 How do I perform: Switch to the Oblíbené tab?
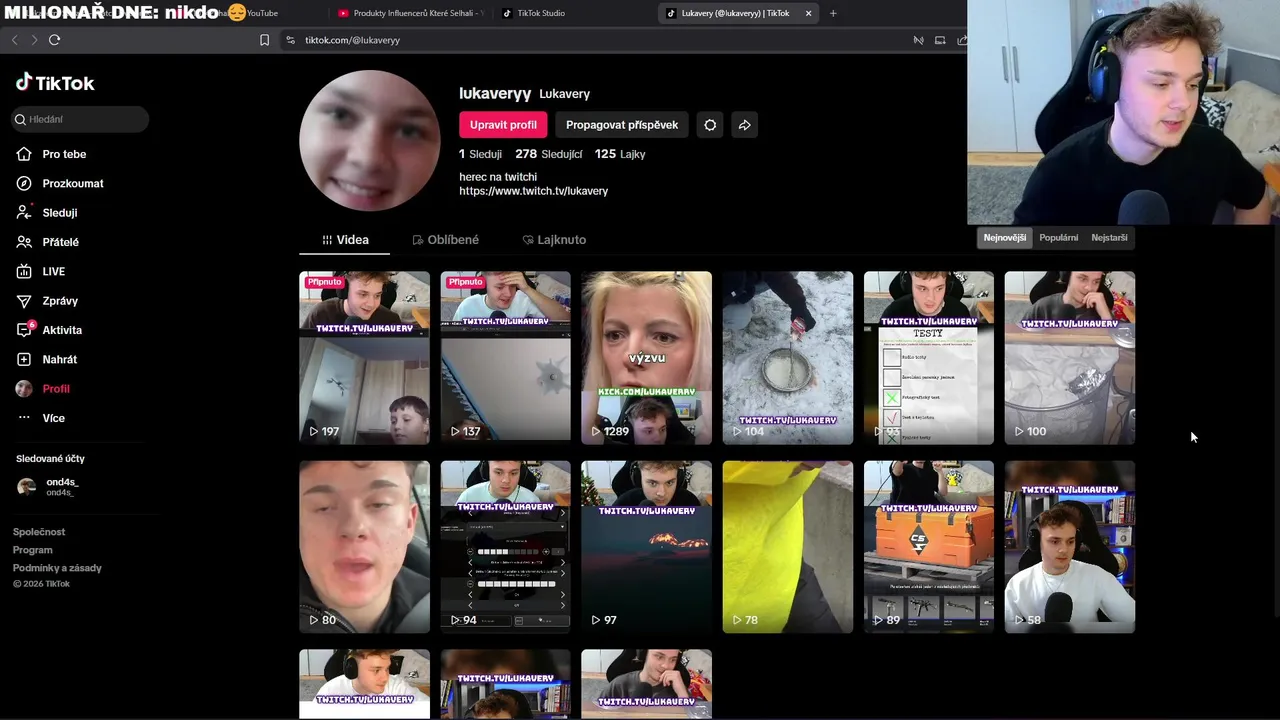click(x=445, y=240)
